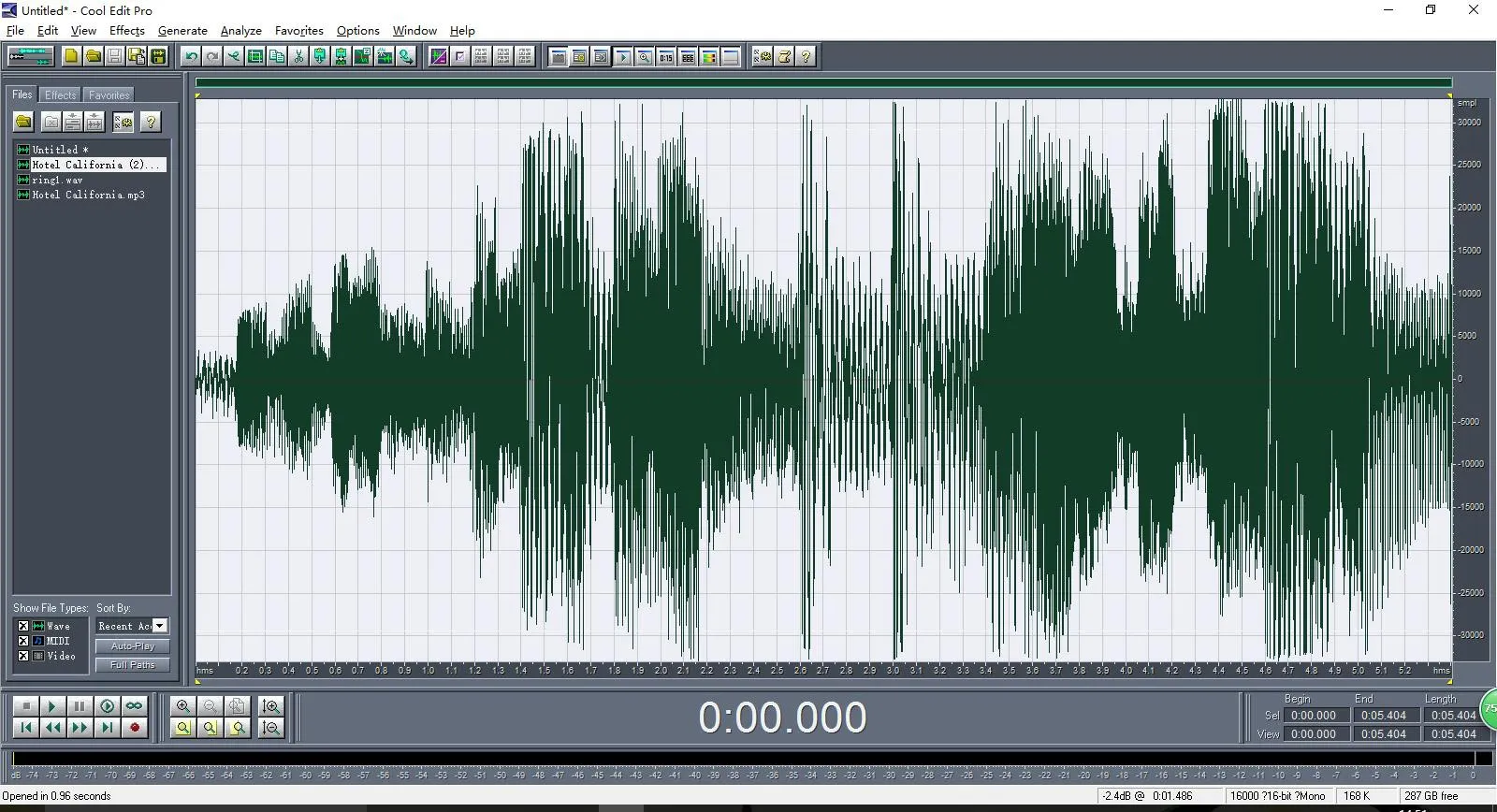1497x812 pixels.
Task: Switch to the Favorites tab
Action: coord(109,95)
